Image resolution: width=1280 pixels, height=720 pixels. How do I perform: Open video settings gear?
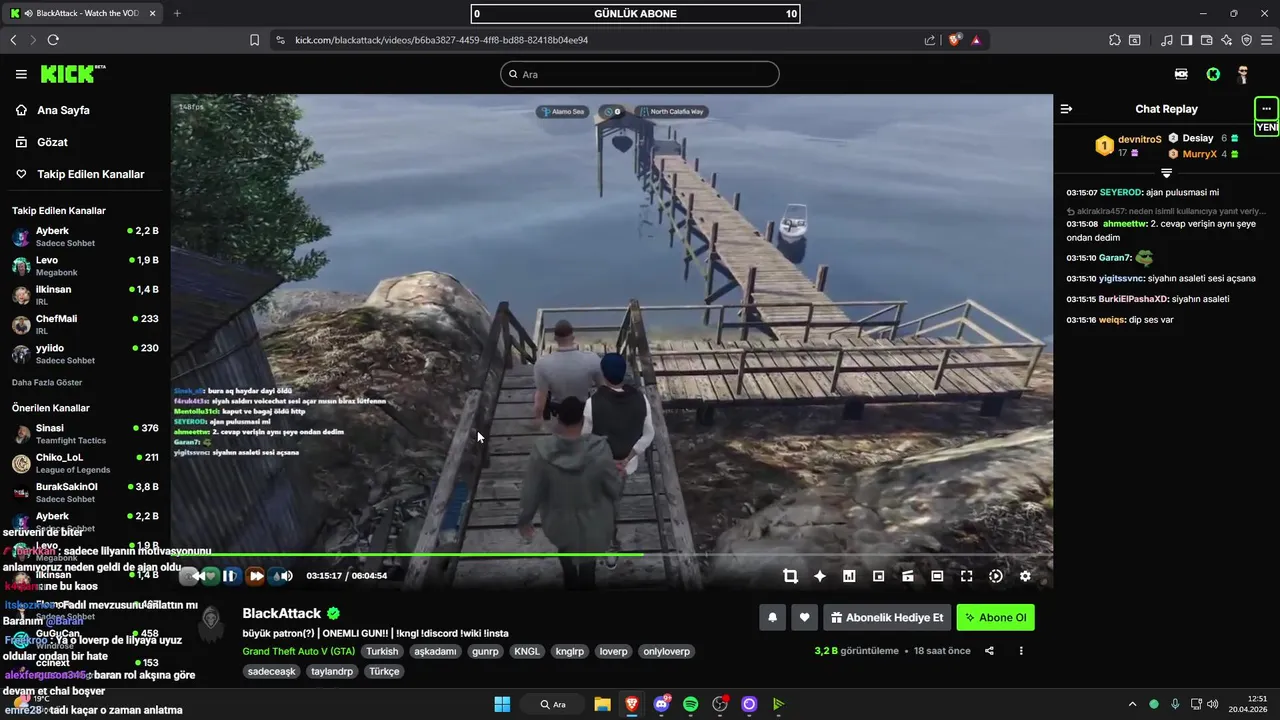[x=1025, y=576]
